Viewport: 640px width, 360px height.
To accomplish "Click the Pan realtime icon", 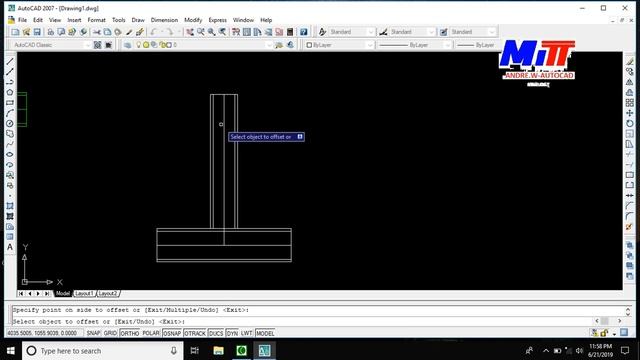I will pyautogui.click(x=190, y=32).
